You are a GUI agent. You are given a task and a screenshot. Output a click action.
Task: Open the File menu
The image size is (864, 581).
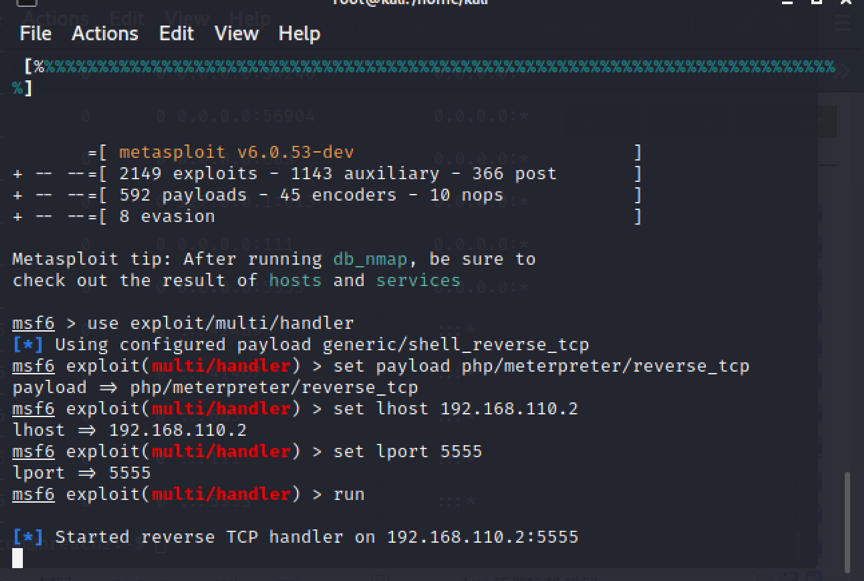click(35, 34)
